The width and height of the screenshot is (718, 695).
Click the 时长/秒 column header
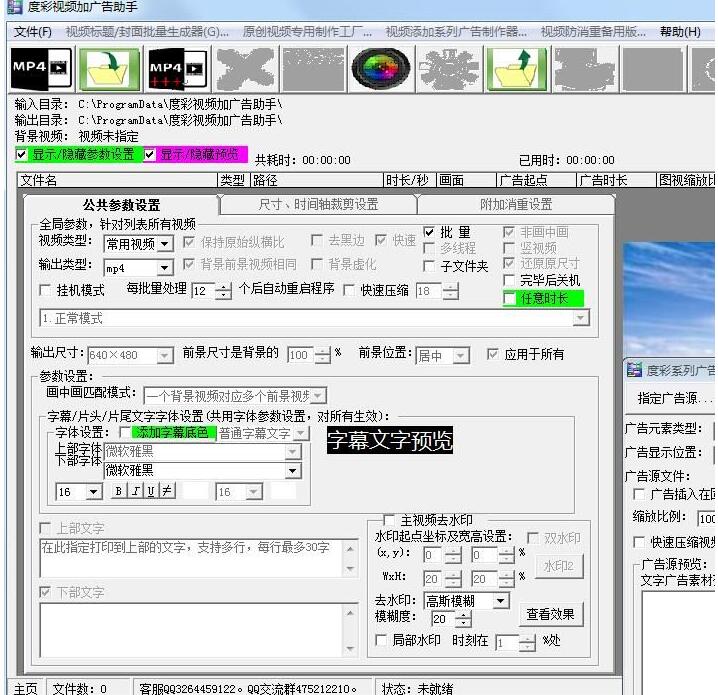tap(409, 180)
